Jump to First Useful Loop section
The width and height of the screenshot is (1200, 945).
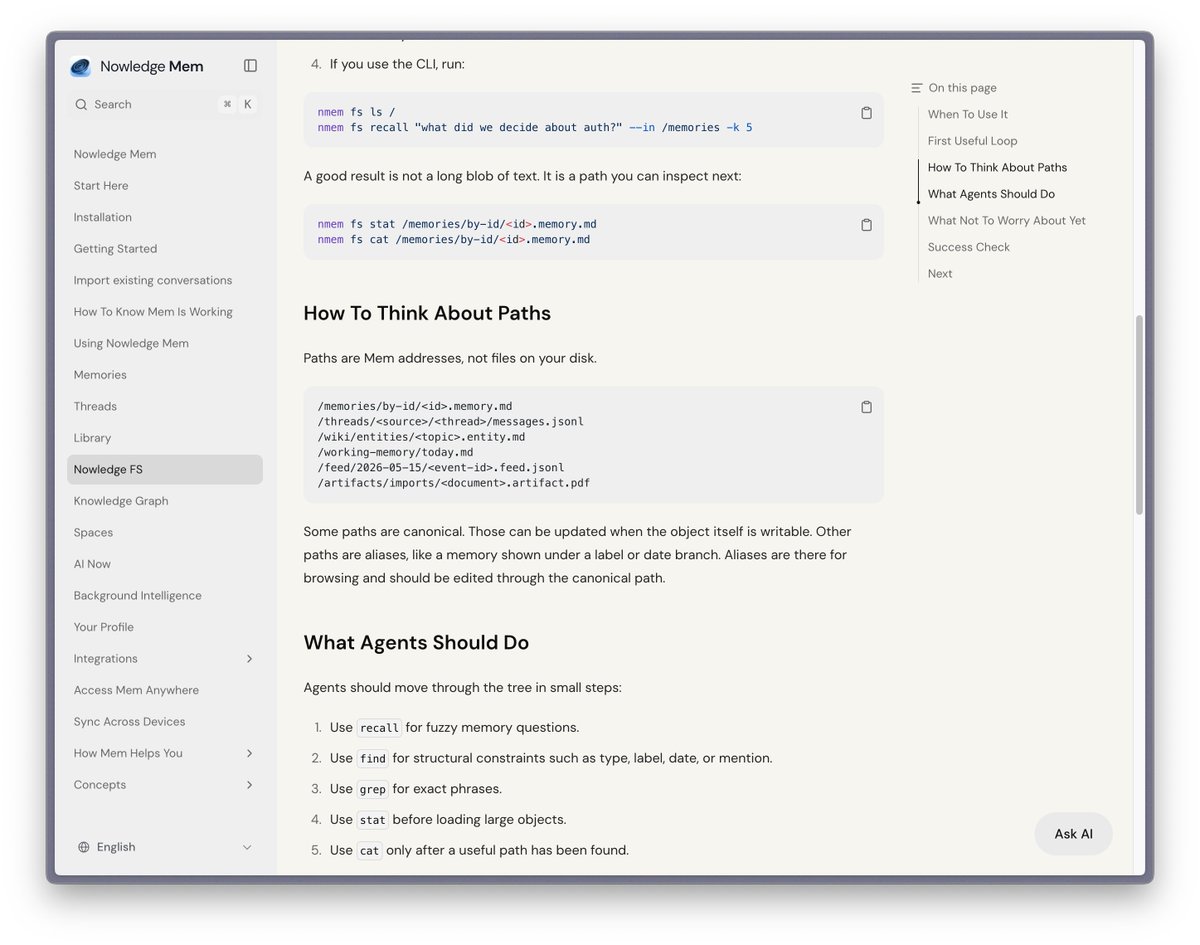point(972,141)
